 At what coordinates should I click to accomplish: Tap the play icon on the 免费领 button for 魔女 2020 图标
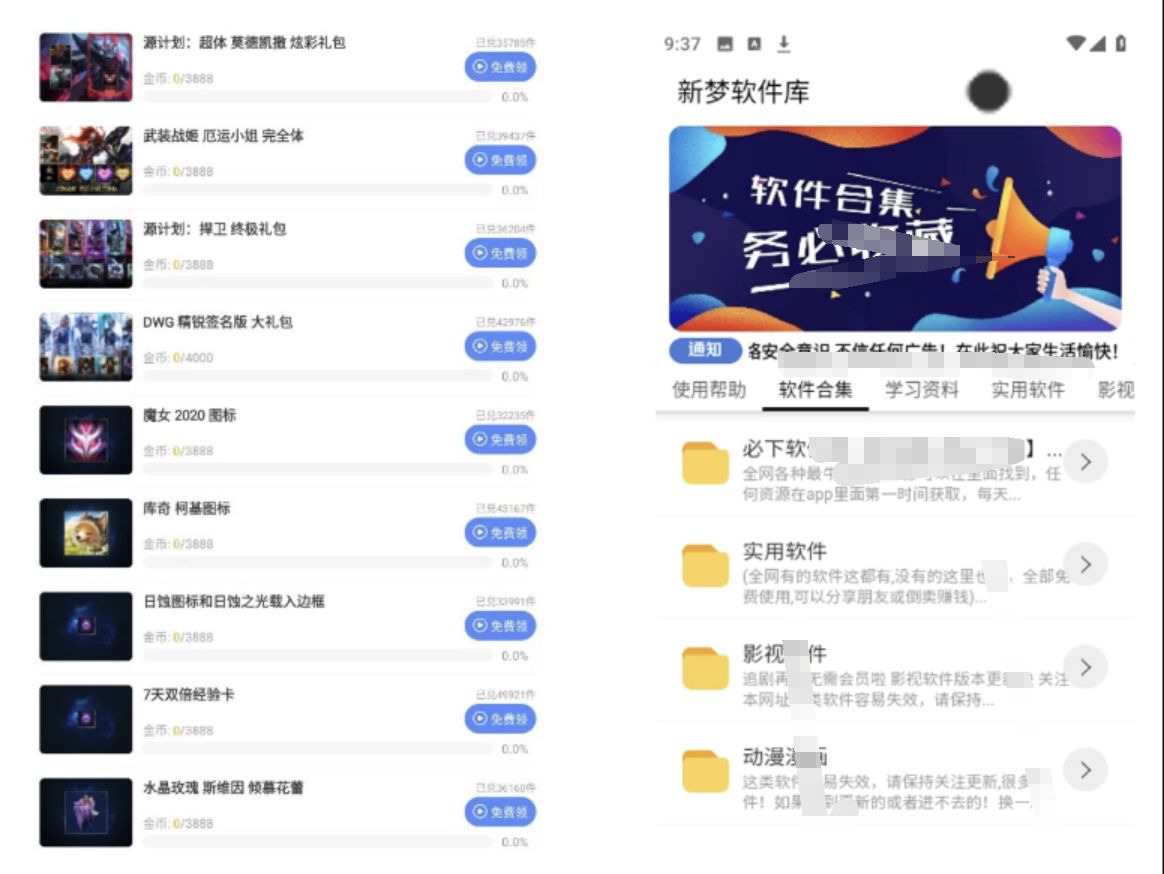pos(482,439)
